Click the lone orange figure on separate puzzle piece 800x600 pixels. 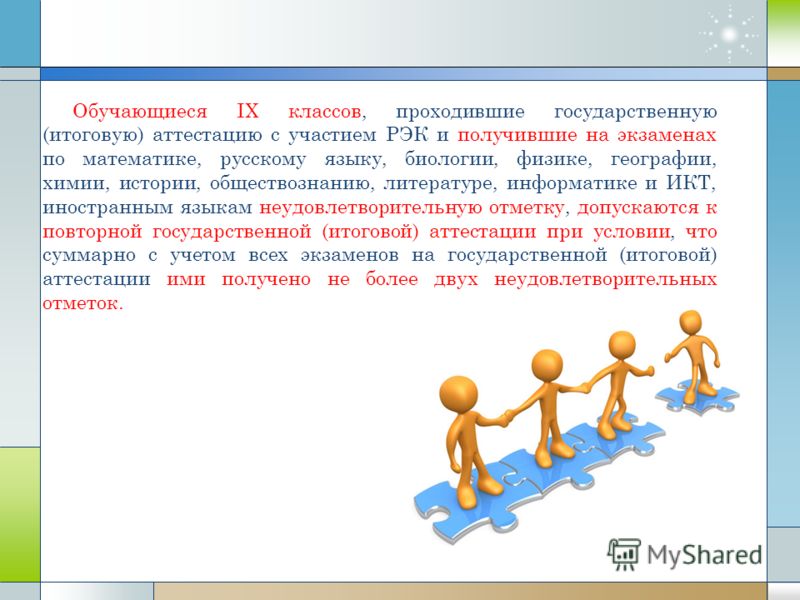[x=692, y=356]
